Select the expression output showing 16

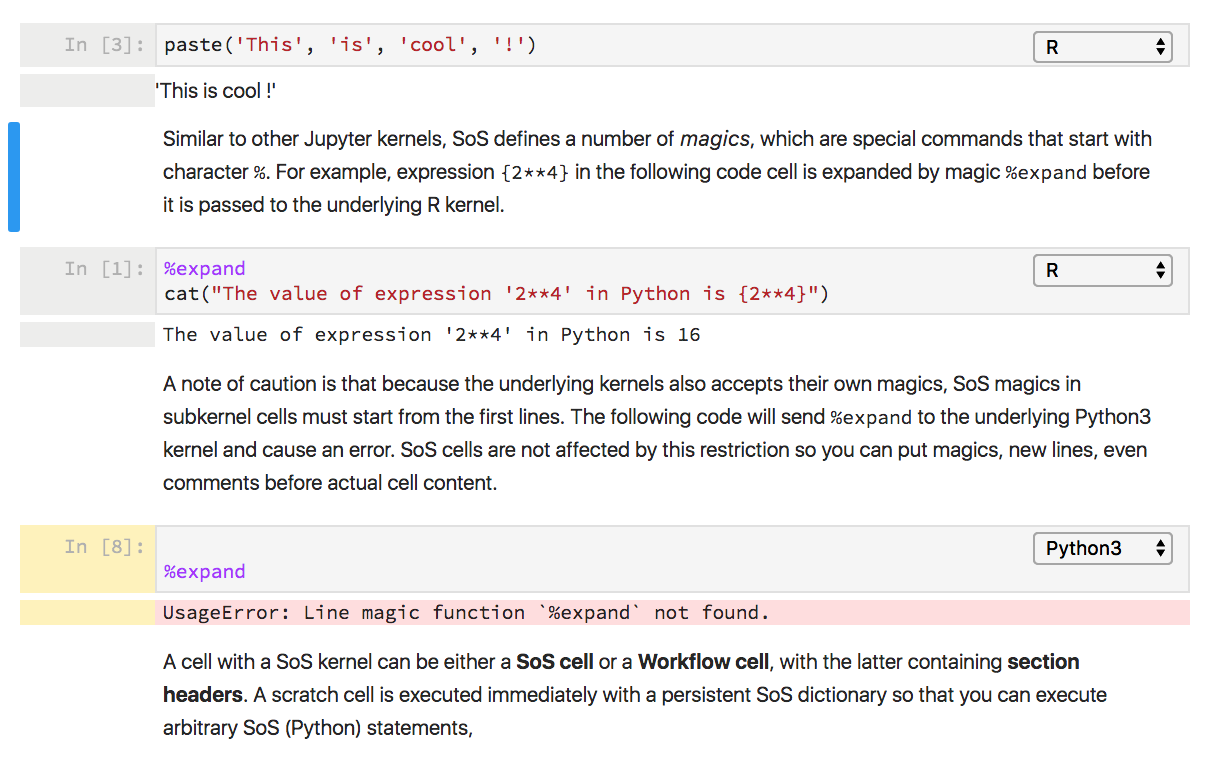pos(430,334)
